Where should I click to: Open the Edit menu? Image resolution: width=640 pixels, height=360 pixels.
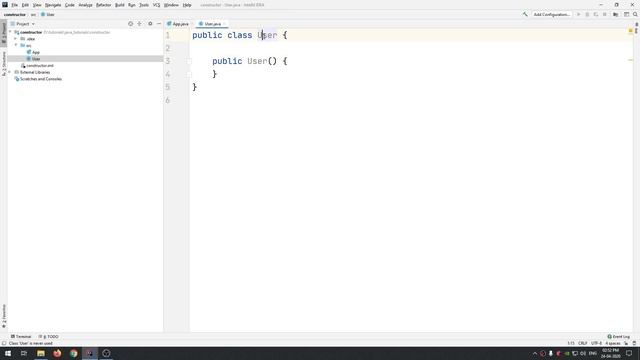pyautogui.click(x=25, y=5)
